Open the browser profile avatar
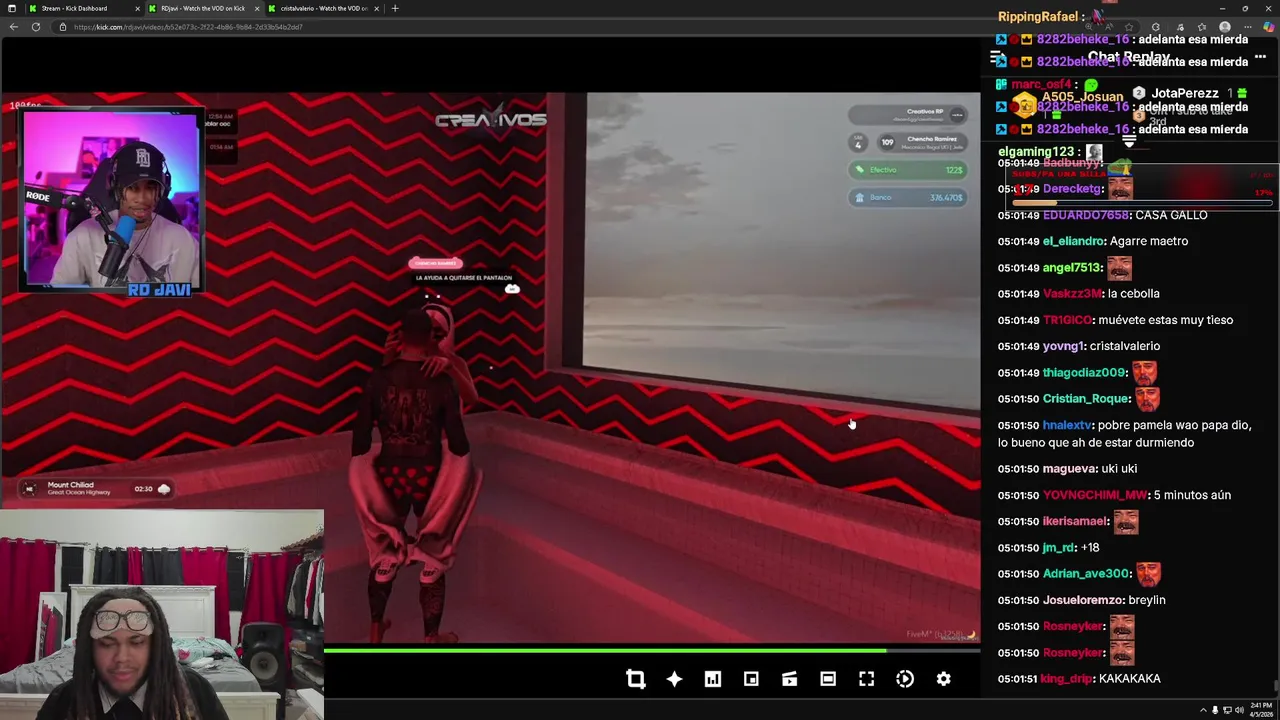 click(x=1225, y=27)
